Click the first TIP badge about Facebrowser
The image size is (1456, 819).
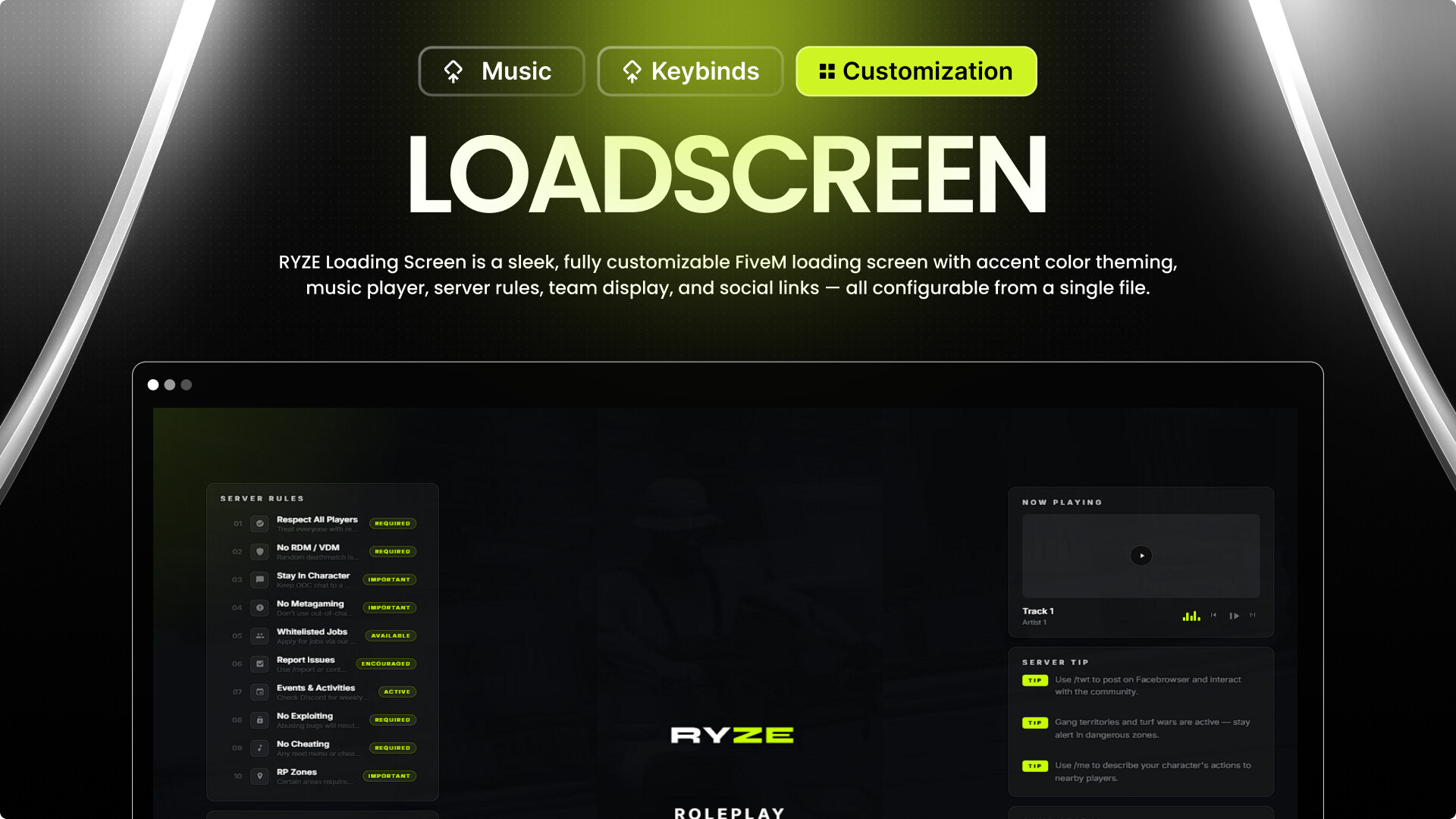[x=1034, y=680]
